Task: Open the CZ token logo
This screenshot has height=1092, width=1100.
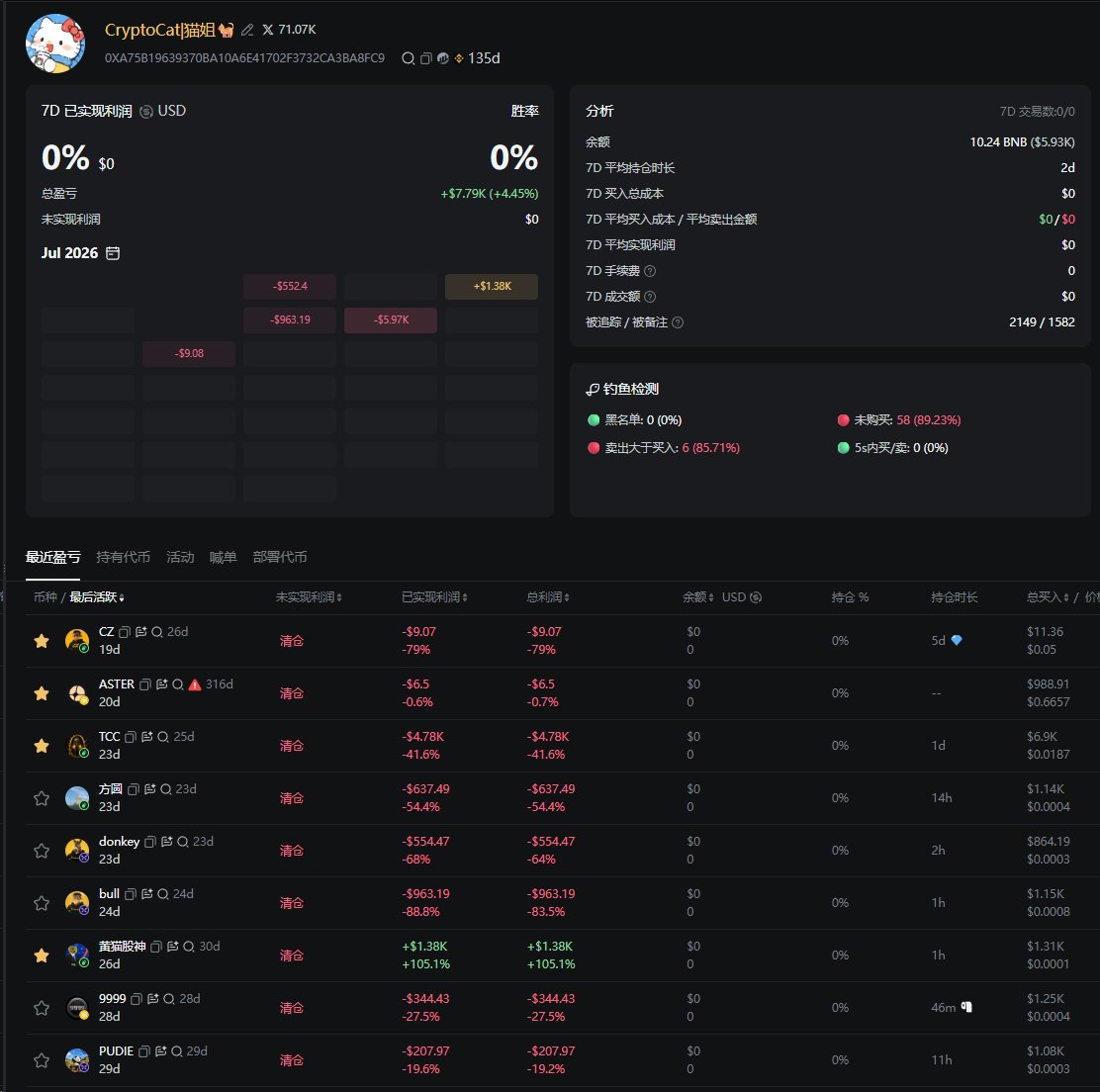Action: 77,641
